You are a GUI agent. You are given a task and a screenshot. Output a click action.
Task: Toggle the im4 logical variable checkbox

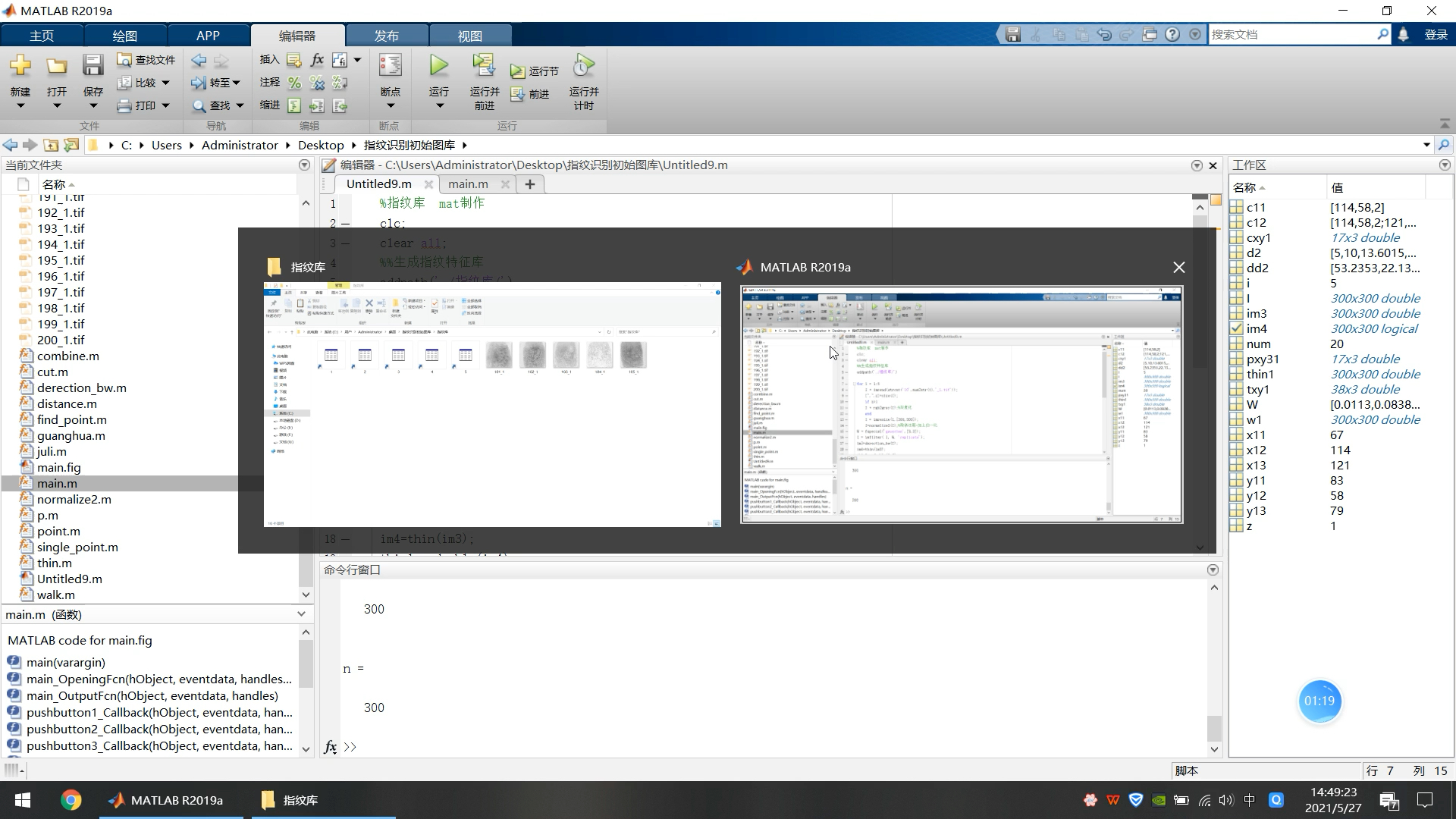(x=1237, y=328)
